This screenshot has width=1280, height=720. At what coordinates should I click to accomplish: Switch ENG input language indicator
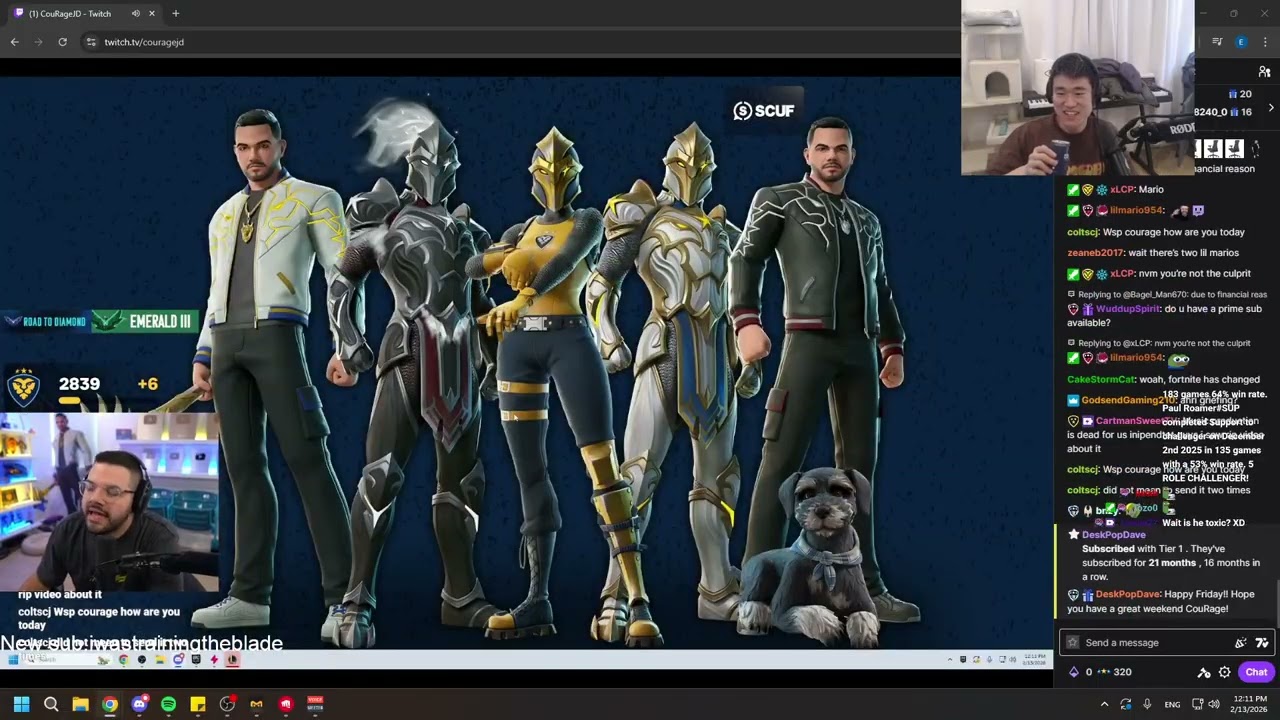click(x=1172, y=705)
